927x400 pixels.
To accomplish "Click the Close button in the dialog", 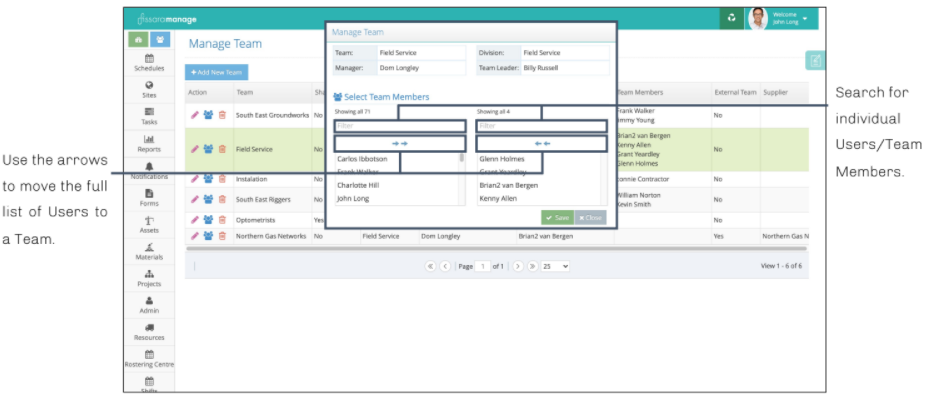I will [590, 217].
